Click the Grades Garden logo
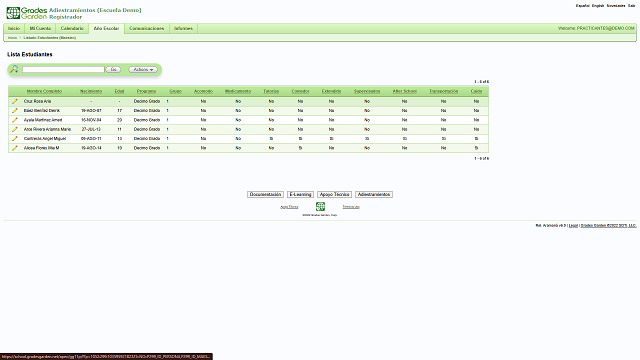This screenshot has width=640, height=360. click(x=27, y=13)
